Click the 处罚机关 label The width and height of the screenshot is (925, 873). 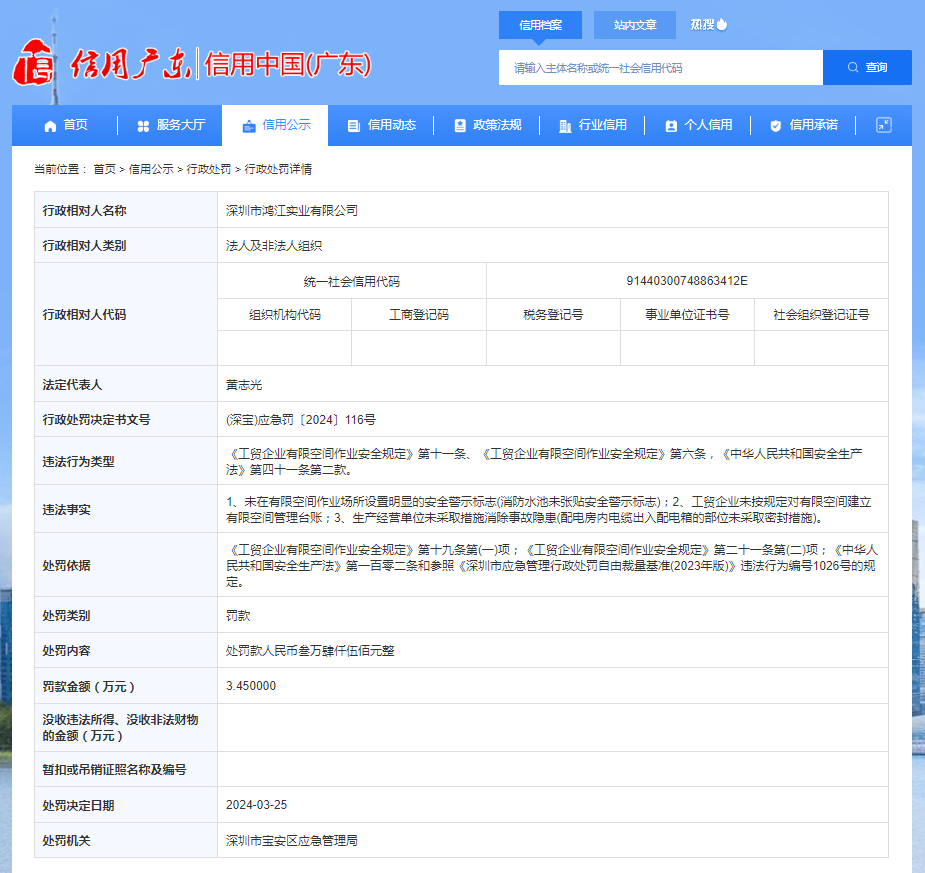pos(66,841)
